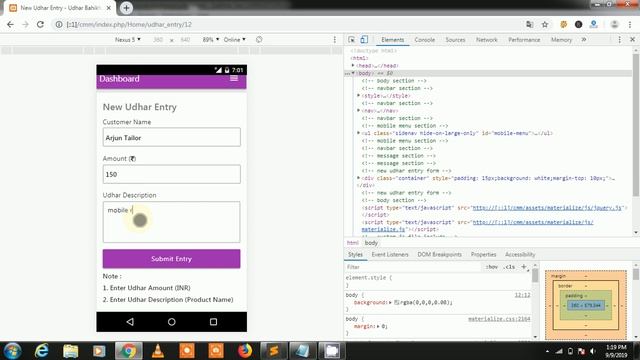Open File Explorer from taskbar
Screen dimensions: 640x360
coord(71,351)
